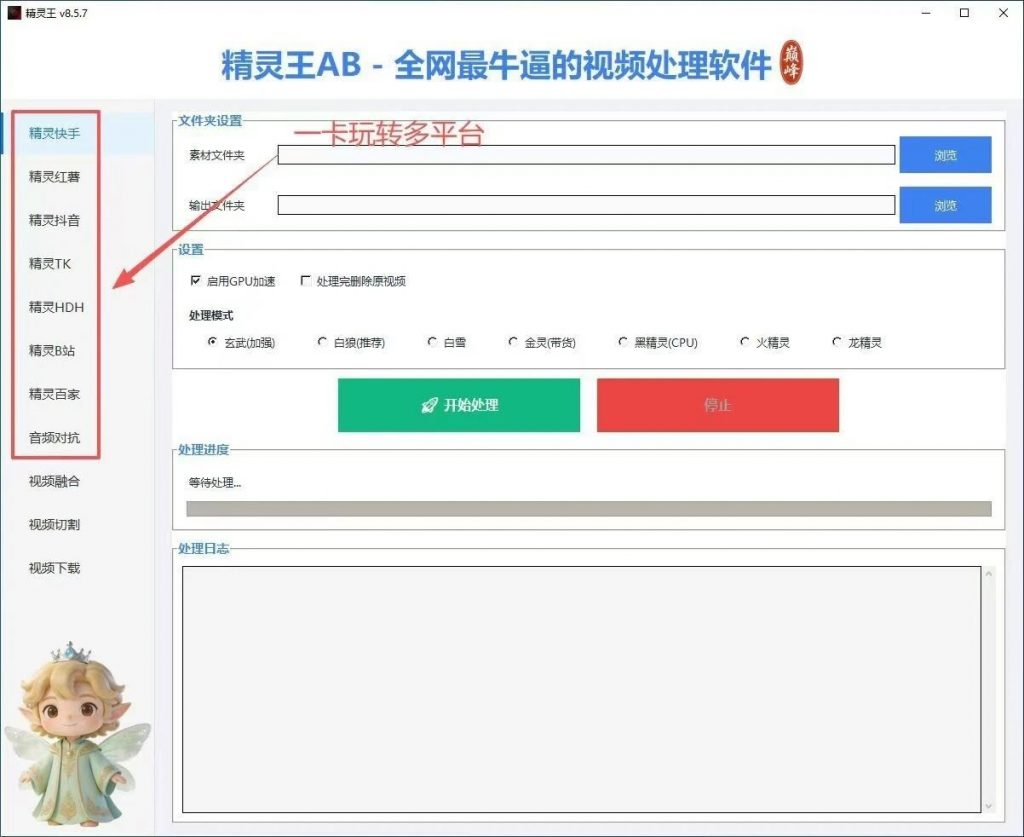
Task: Click the green 开始处理 button
Action: pyautogui.click(x=458, y=405)
